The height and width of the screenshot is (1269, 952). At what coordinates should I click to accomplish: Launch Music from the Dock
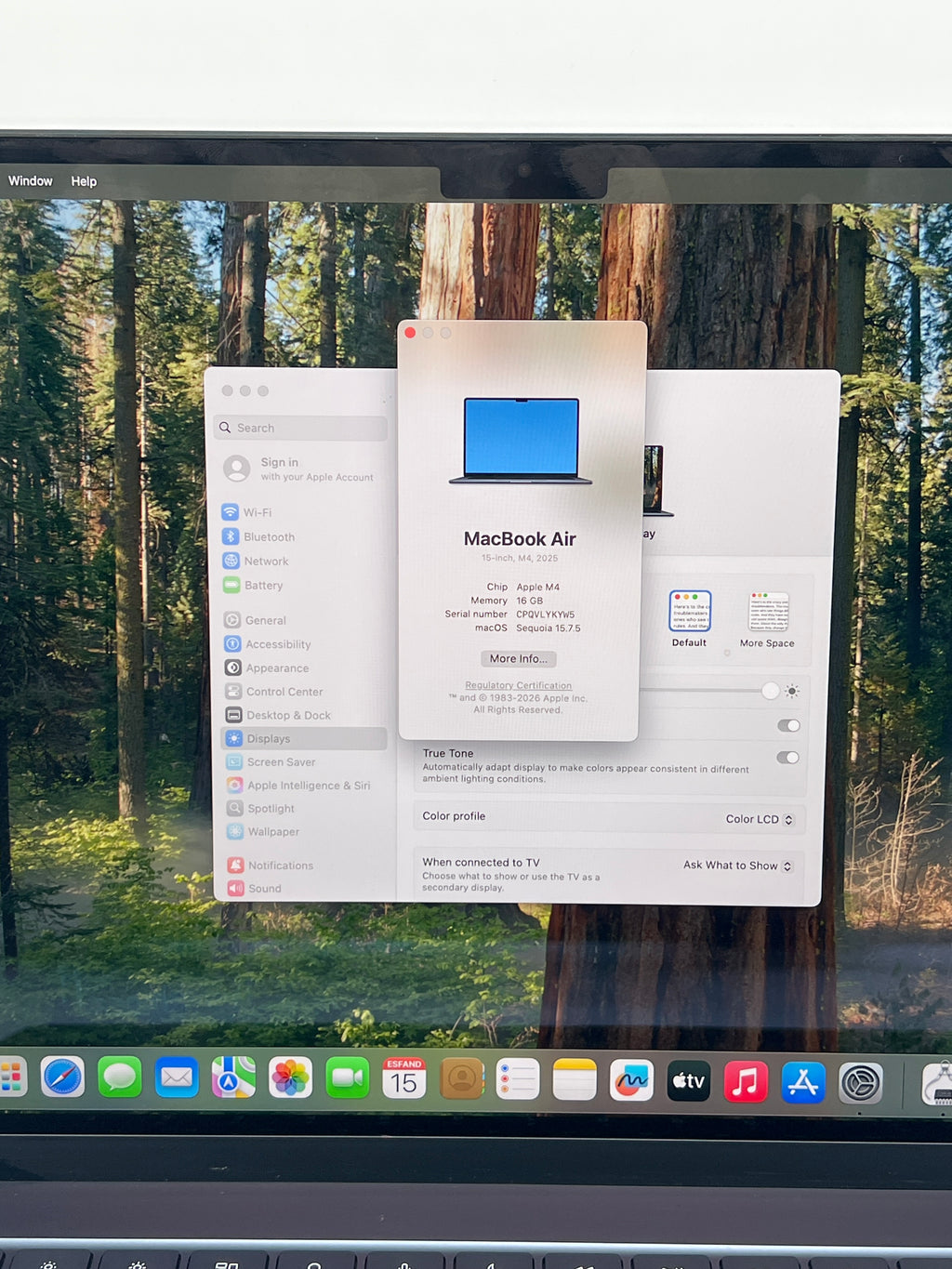746,1082
